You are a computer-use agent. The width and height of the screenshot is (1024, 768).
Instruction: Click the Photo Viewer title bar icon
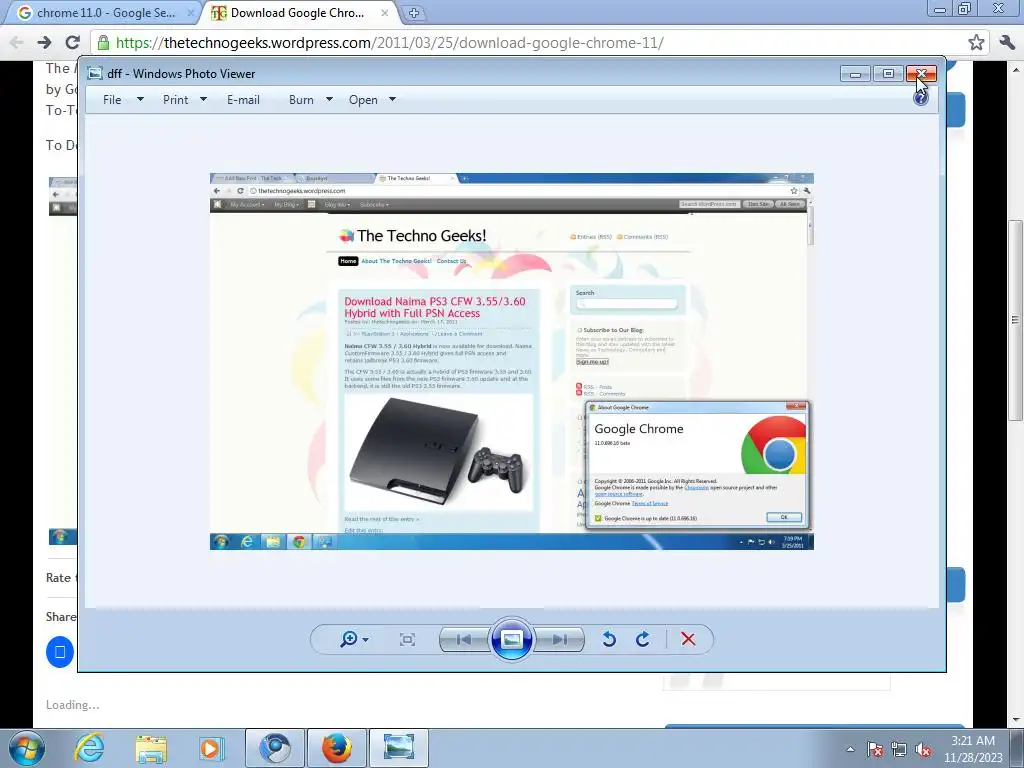click(95, 73)
